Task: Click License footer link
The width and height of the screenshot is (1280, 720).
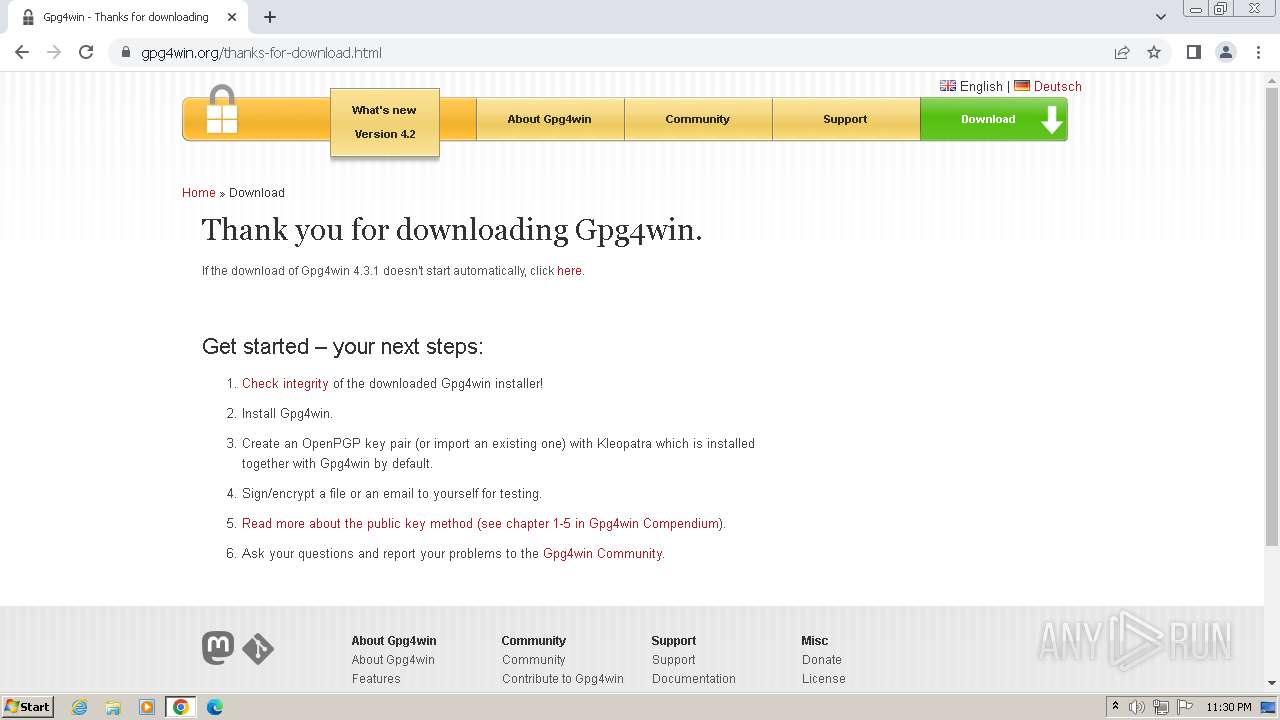Action: [x=824, y=679]
